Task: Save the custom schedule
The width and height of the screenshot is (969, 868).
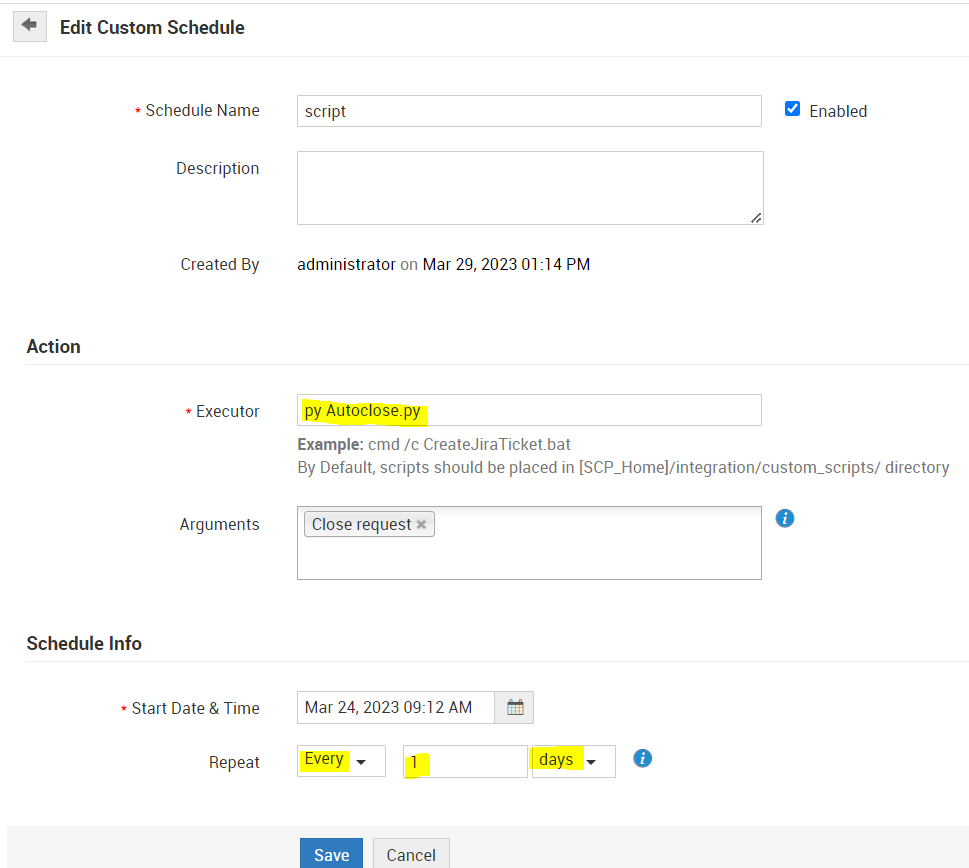Action: 331,854
